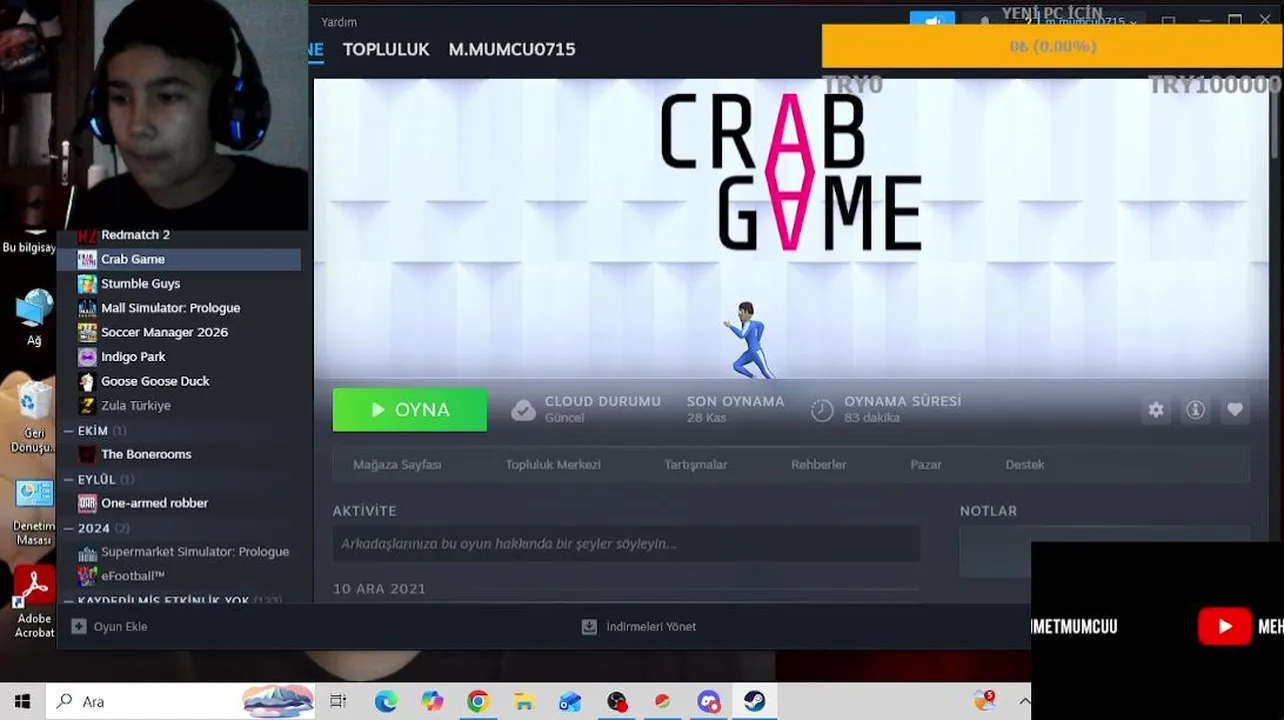The height and width of the screenshot is (720, 1284).
Task: Collapse the EYLÜL library group
Action: [x=68, y=480]
